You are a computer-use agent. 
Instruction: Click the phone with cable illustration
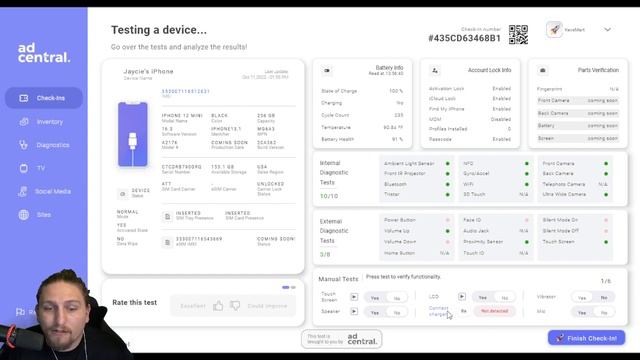point(133,134)
